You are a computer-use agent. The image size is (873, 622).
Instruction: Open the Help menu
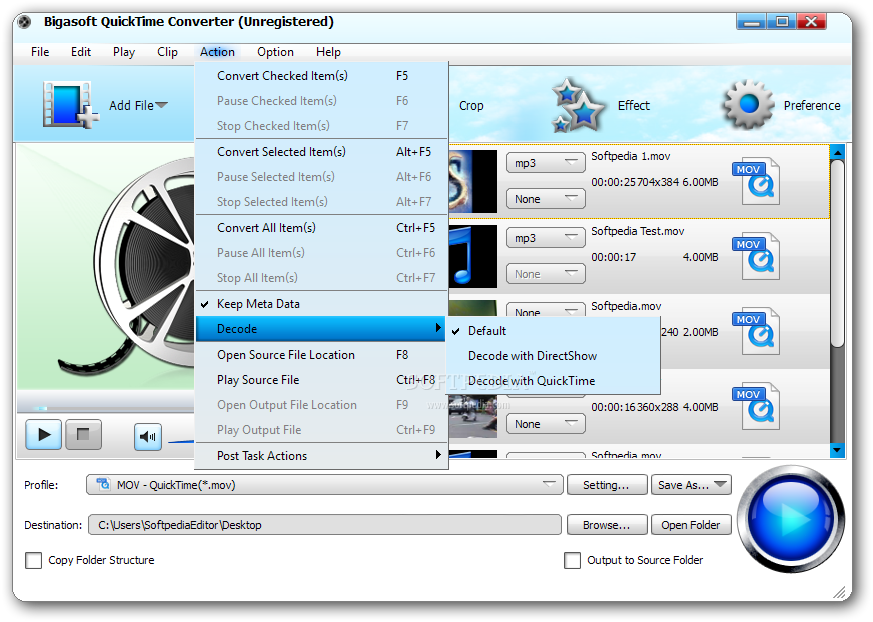pyautogui.click(x=328, y=52)
